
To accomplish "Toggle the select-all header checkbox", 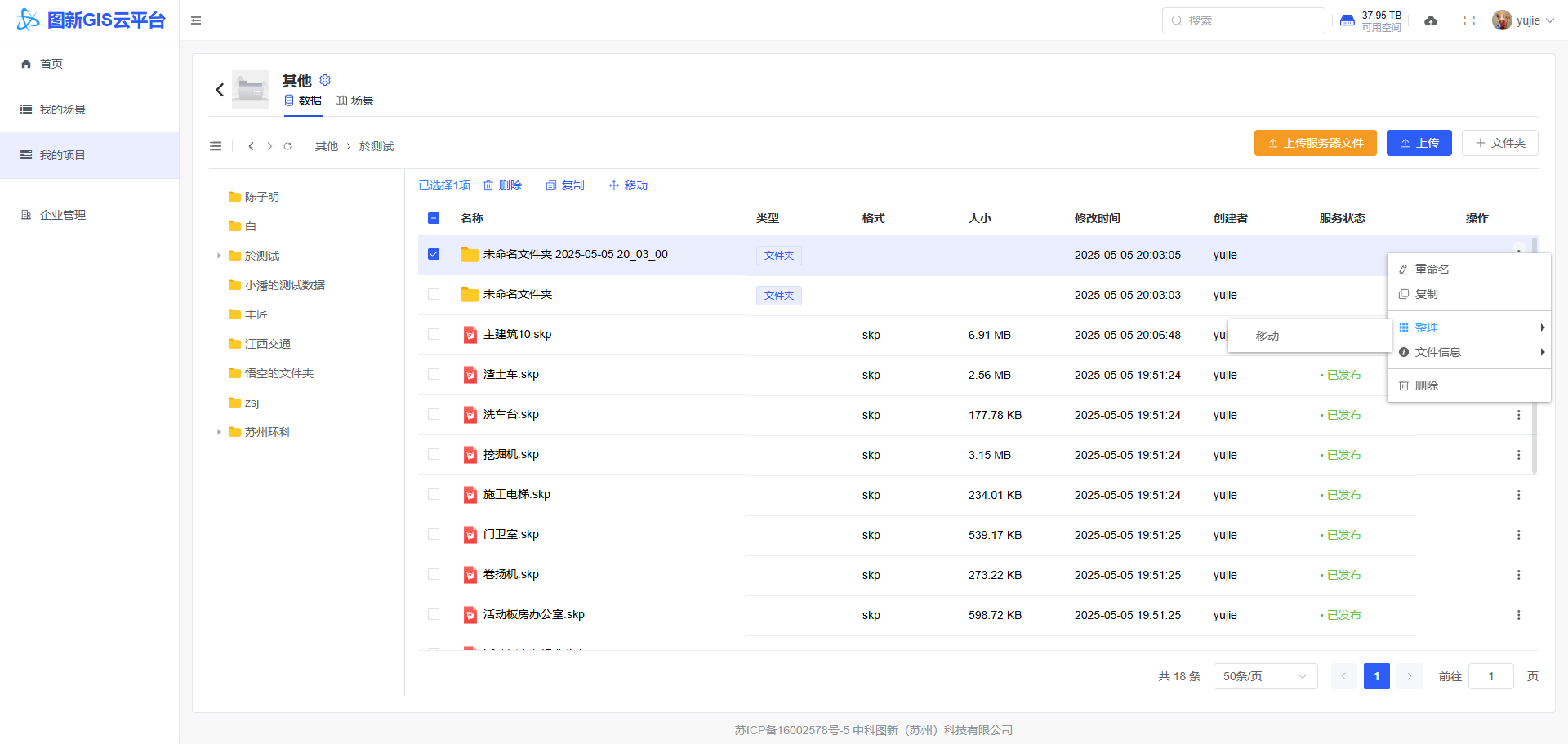I will pyautogui.click(x=434, y=218).
